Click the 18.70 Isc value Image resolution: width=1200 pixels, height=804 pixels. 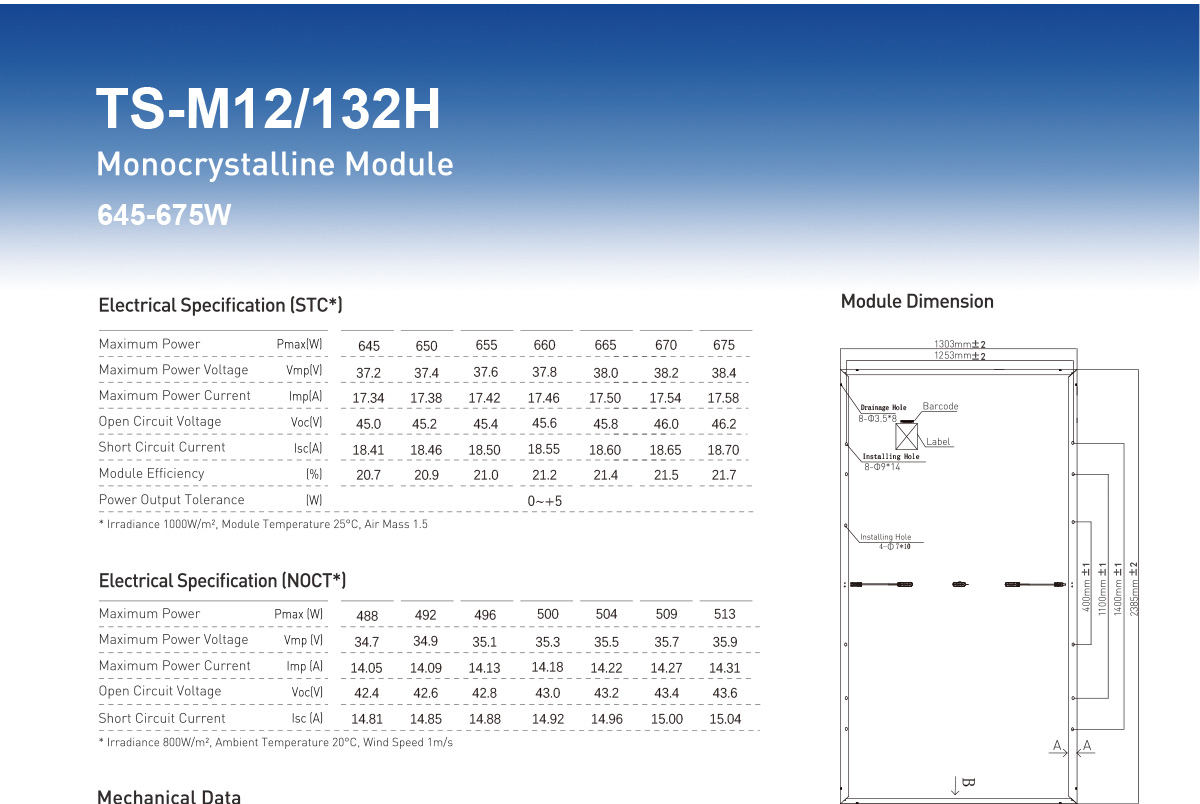(723, 450)
